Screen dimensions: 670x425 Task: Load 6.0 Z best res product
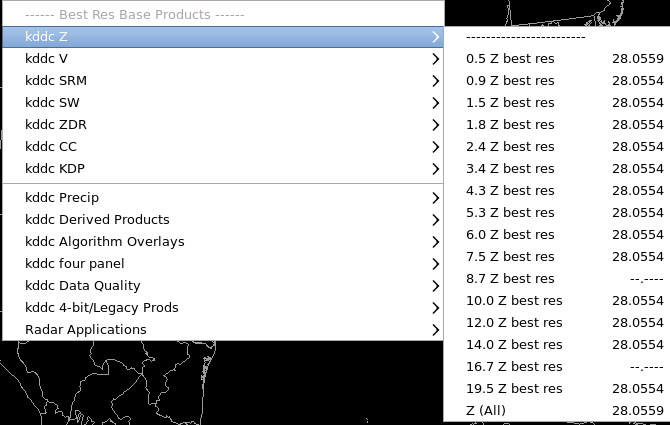(557, 234)
